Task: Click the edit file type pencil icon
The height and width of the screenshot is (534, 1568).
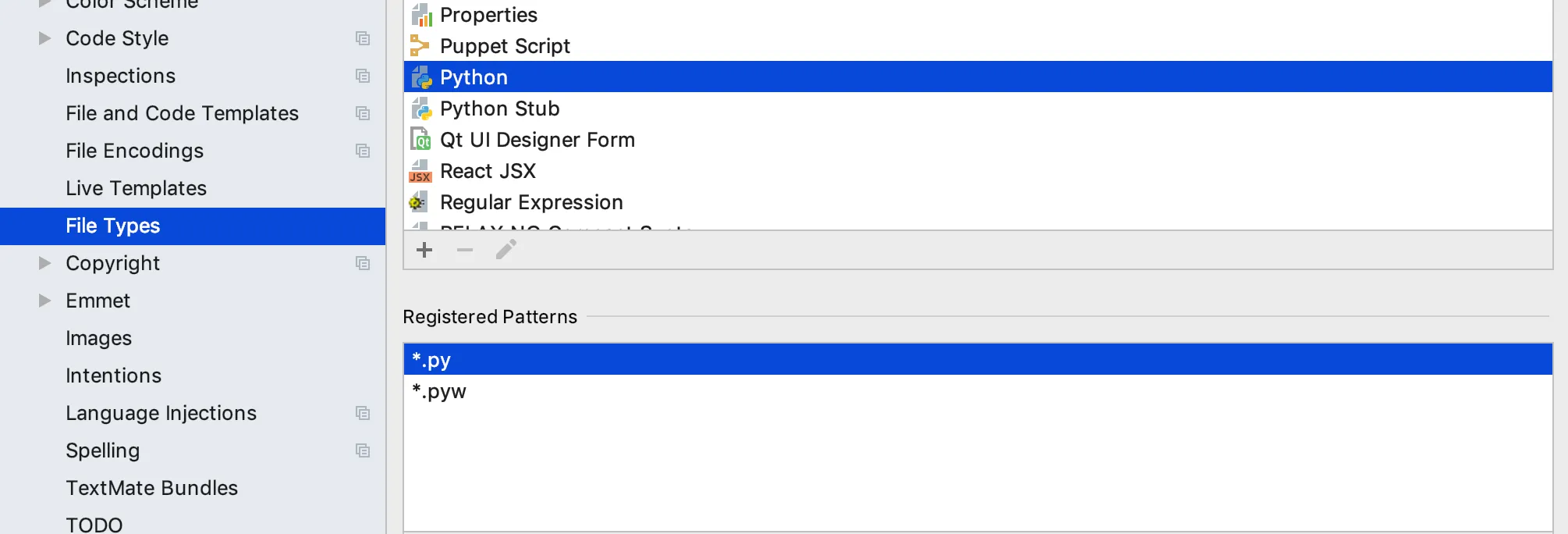Action: coord(506,250)
